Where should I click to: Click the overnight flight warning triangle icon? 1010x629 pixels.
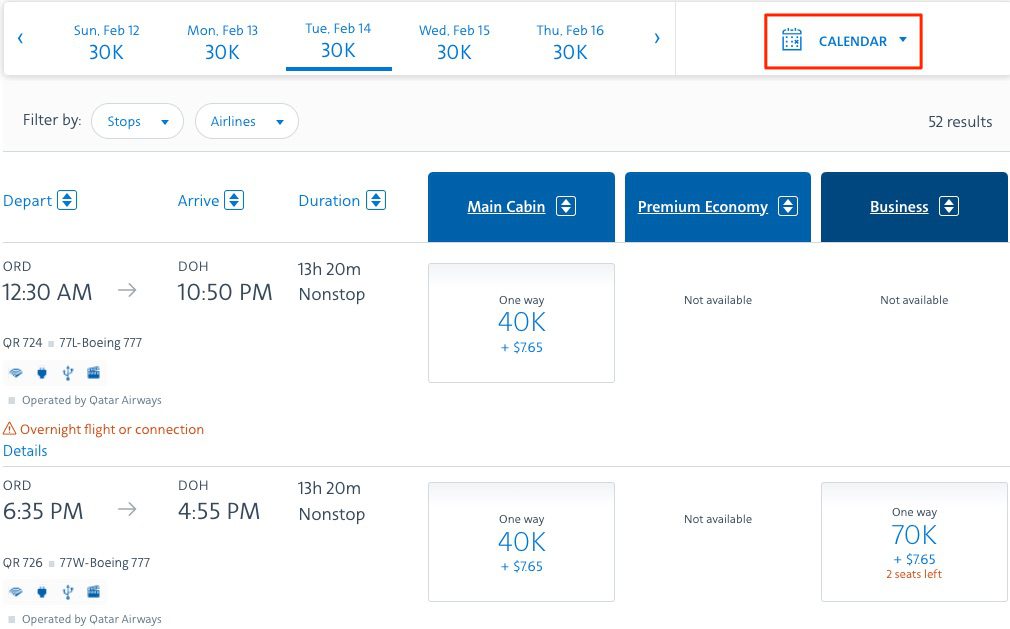click(x=10, y=429)
